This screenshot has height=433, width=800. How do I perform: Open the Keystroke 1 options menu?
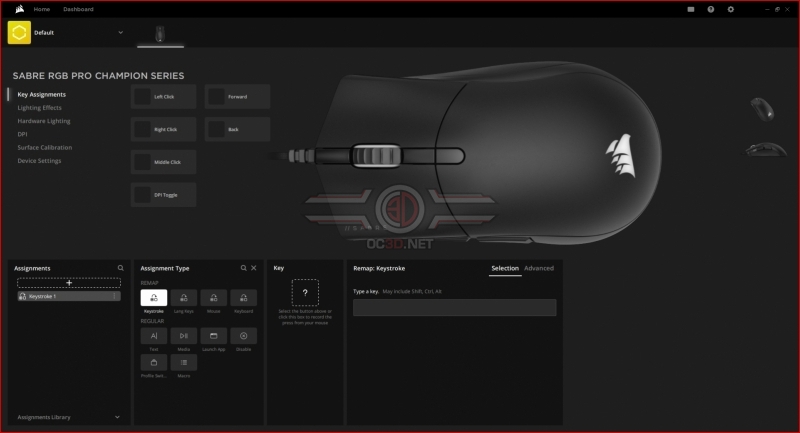click(x=114, y=296)
